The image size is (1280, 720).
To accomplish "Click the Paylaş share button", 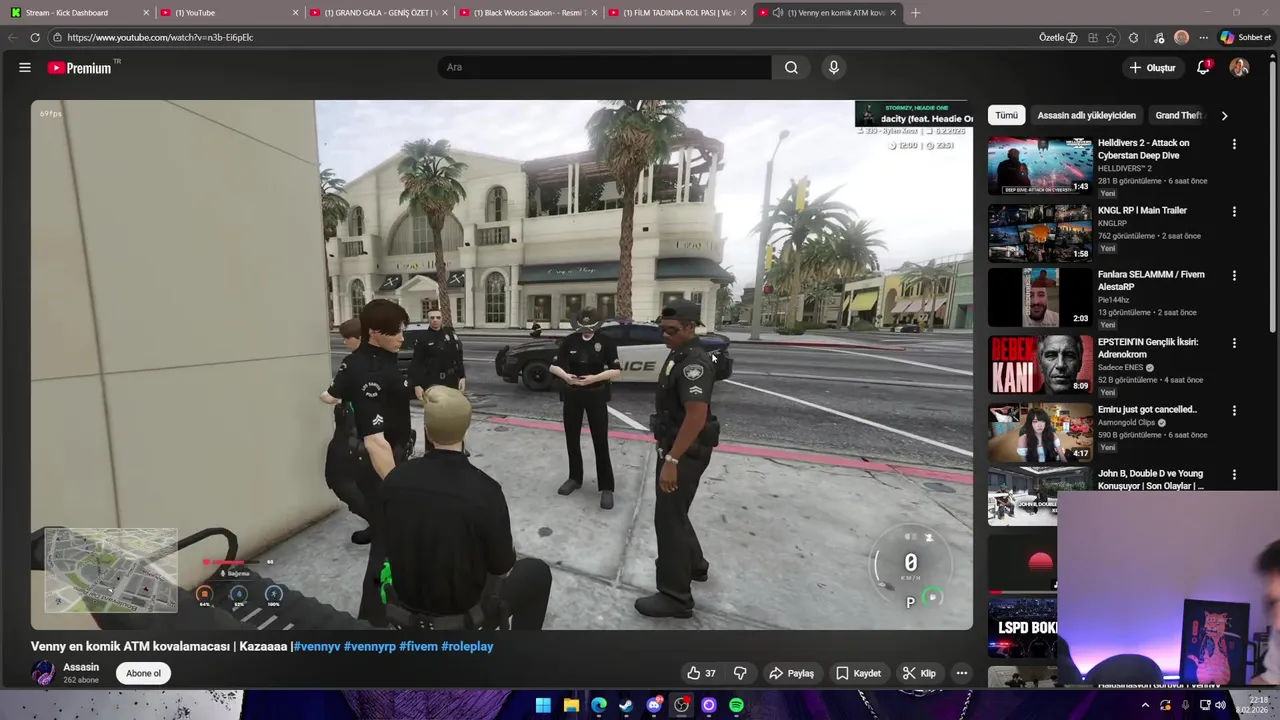I will coord(791,673).
